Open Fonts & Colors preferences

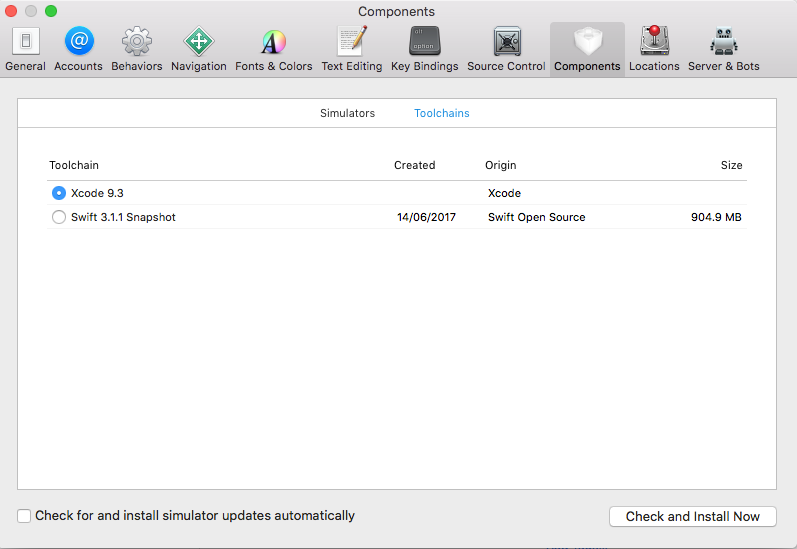click(x=273, y=49)
